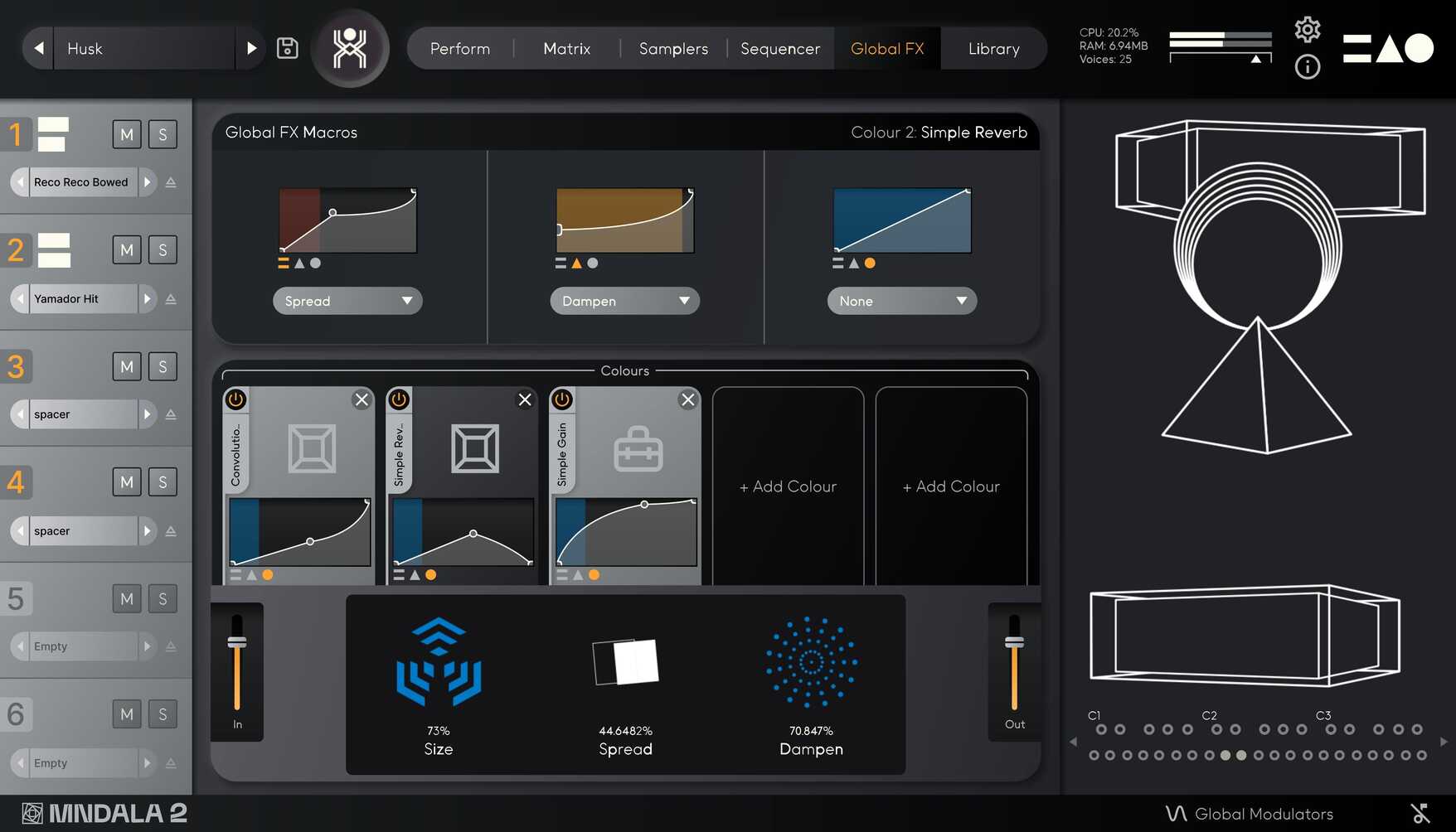Image resolution: width=1456 pixels, height=832 pixels.
Task: Click the save preset floppy disk icon
Action: 287,48
